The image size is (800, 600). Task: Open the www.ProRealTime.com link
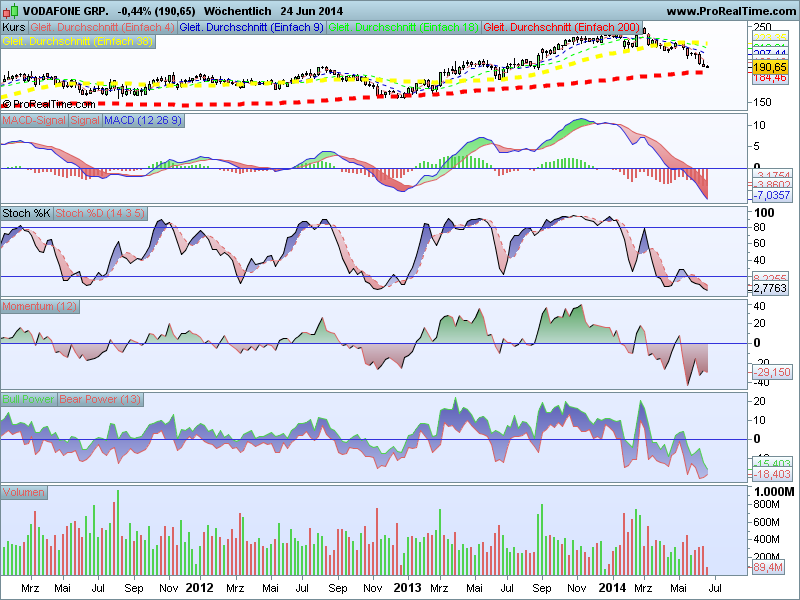pyautogui.click(x=732, y=11)
